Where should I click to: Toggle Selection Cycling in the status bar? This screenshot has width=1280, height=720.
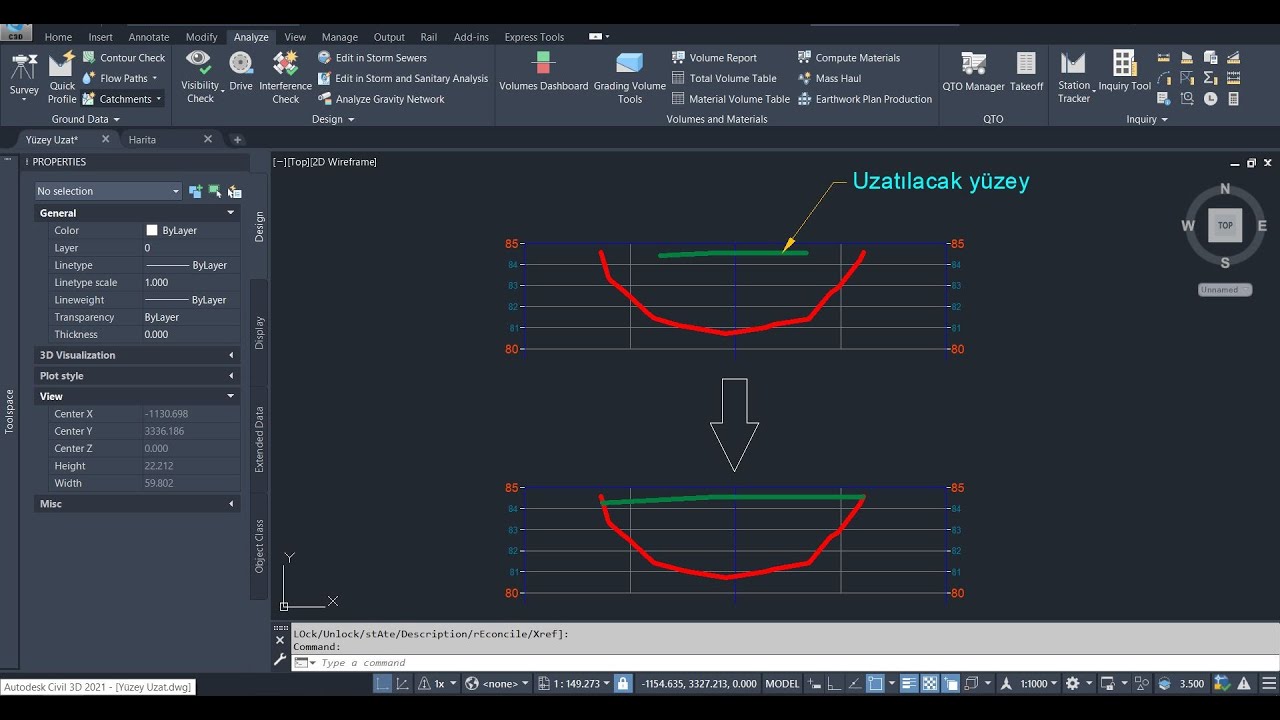click(951, 684)
